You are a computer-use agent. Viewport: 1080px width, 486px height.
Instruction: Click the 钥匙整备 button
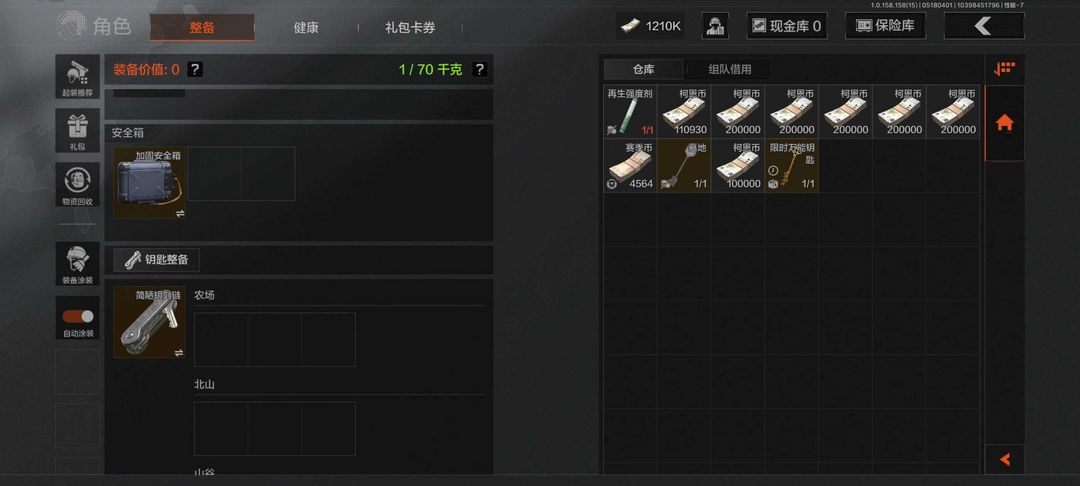coord(156,260)
